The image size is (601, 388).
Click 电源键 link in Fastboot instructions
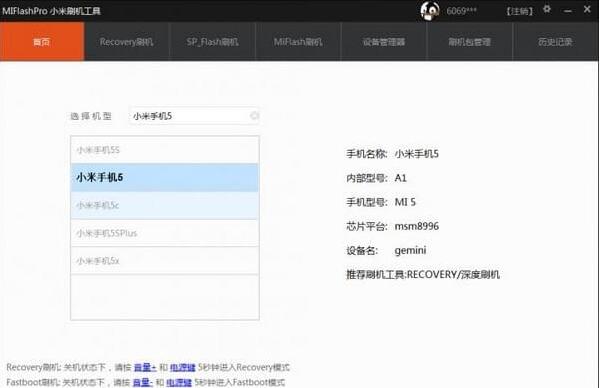tap(179, 382)
